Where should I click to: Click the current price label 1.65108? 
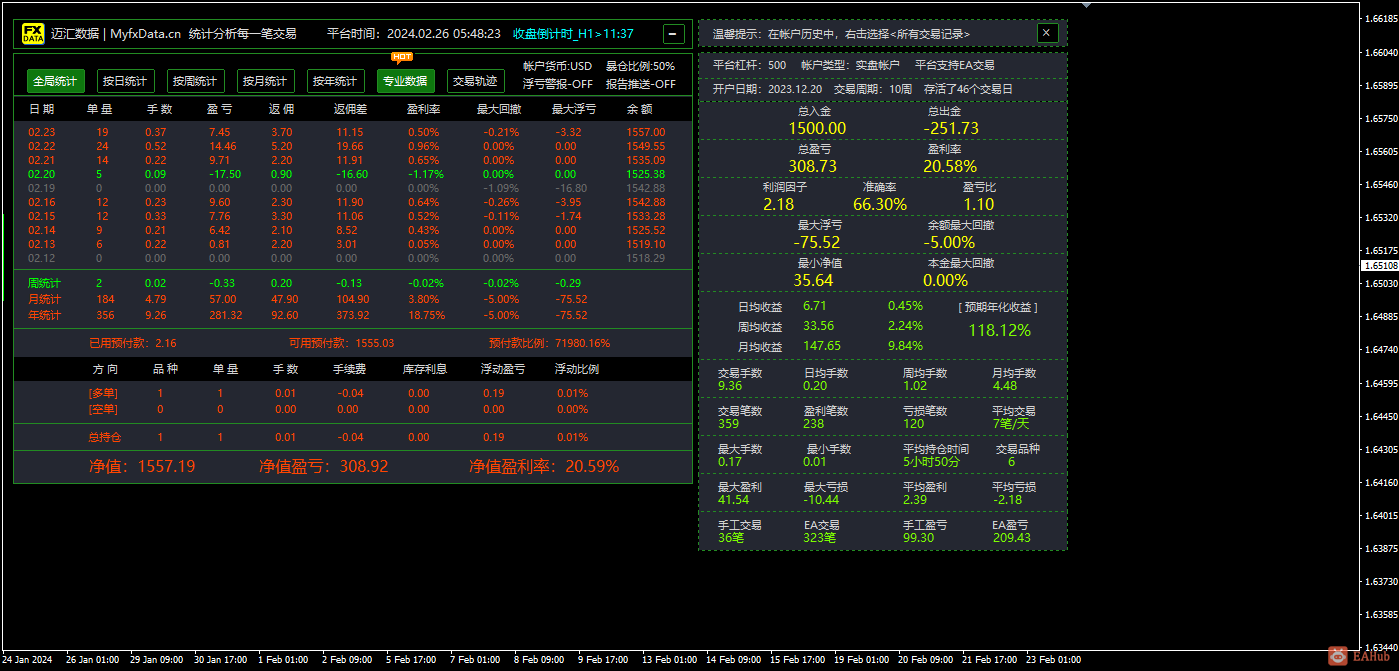[1380, 266]
